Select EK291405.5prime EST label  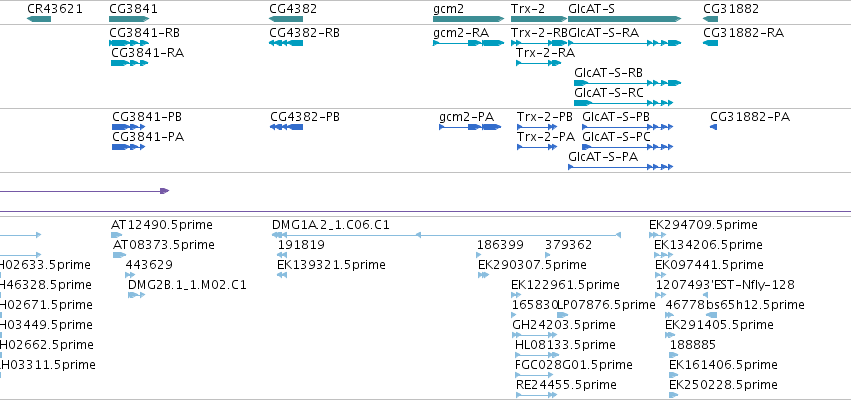(719, 325)
